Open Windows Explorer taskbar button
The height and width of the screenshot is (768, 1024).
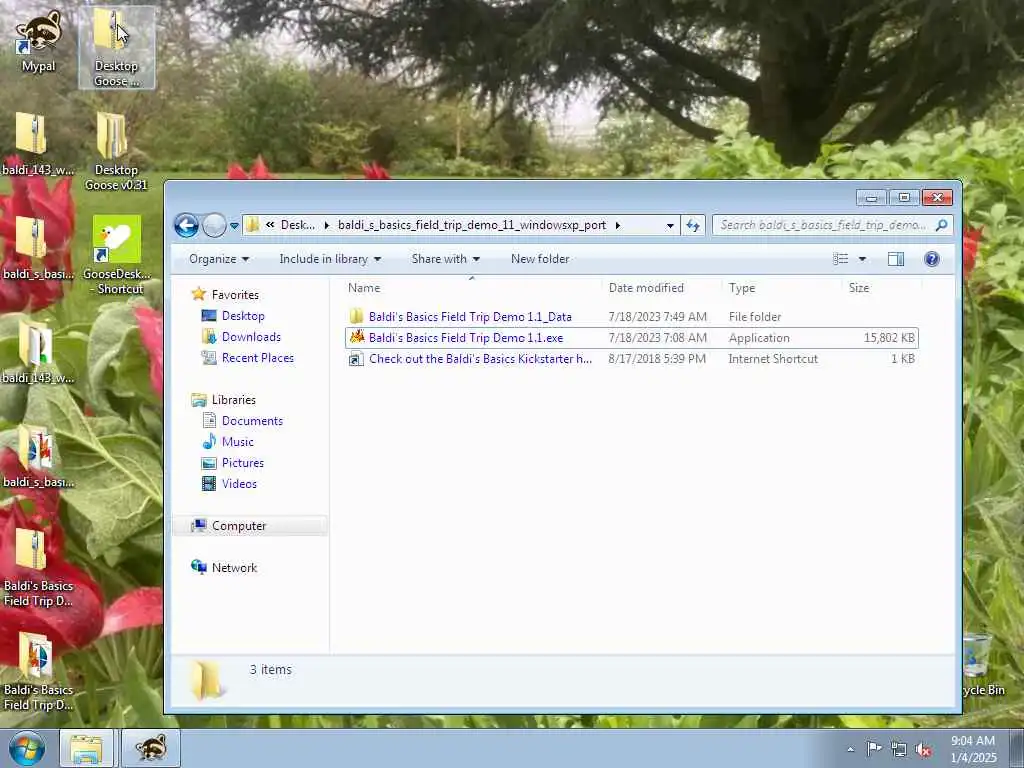coord(87,748)
